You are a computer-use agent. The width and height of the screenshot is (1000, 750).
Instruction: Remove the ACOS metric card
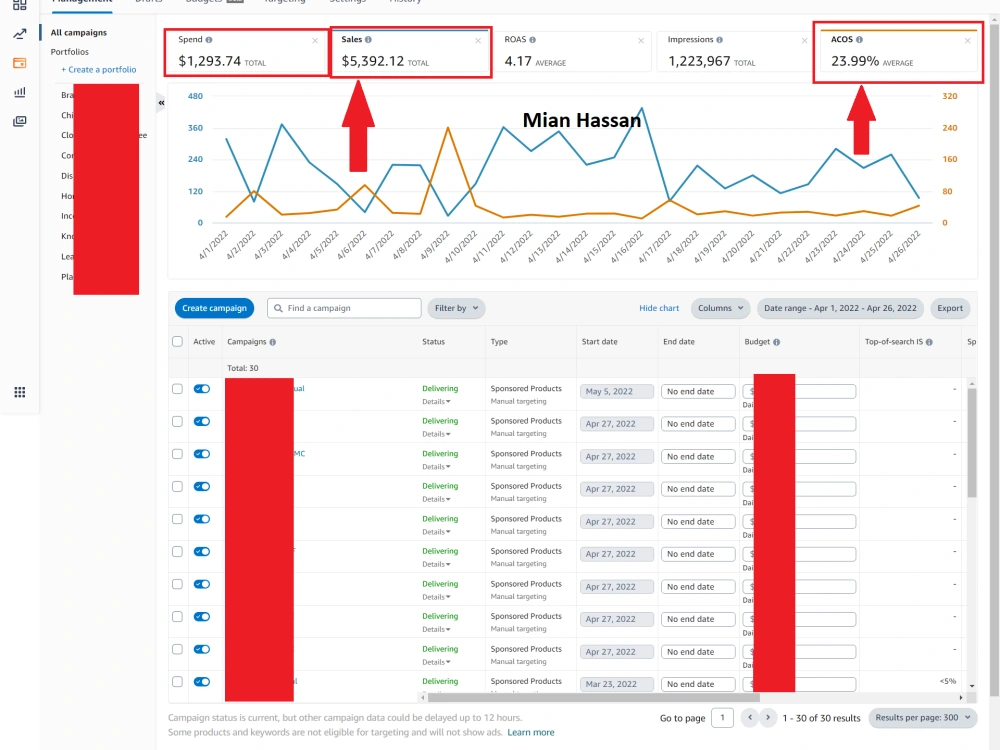tap(967, 41)
